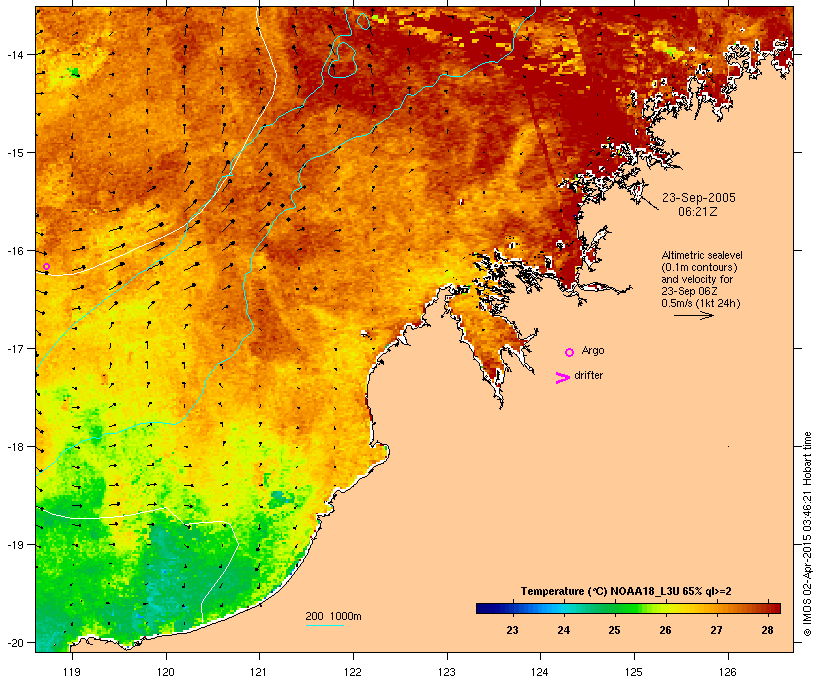
Task: Click the cyan 200 1000m isobath legend line
Action: coord(324,625)
